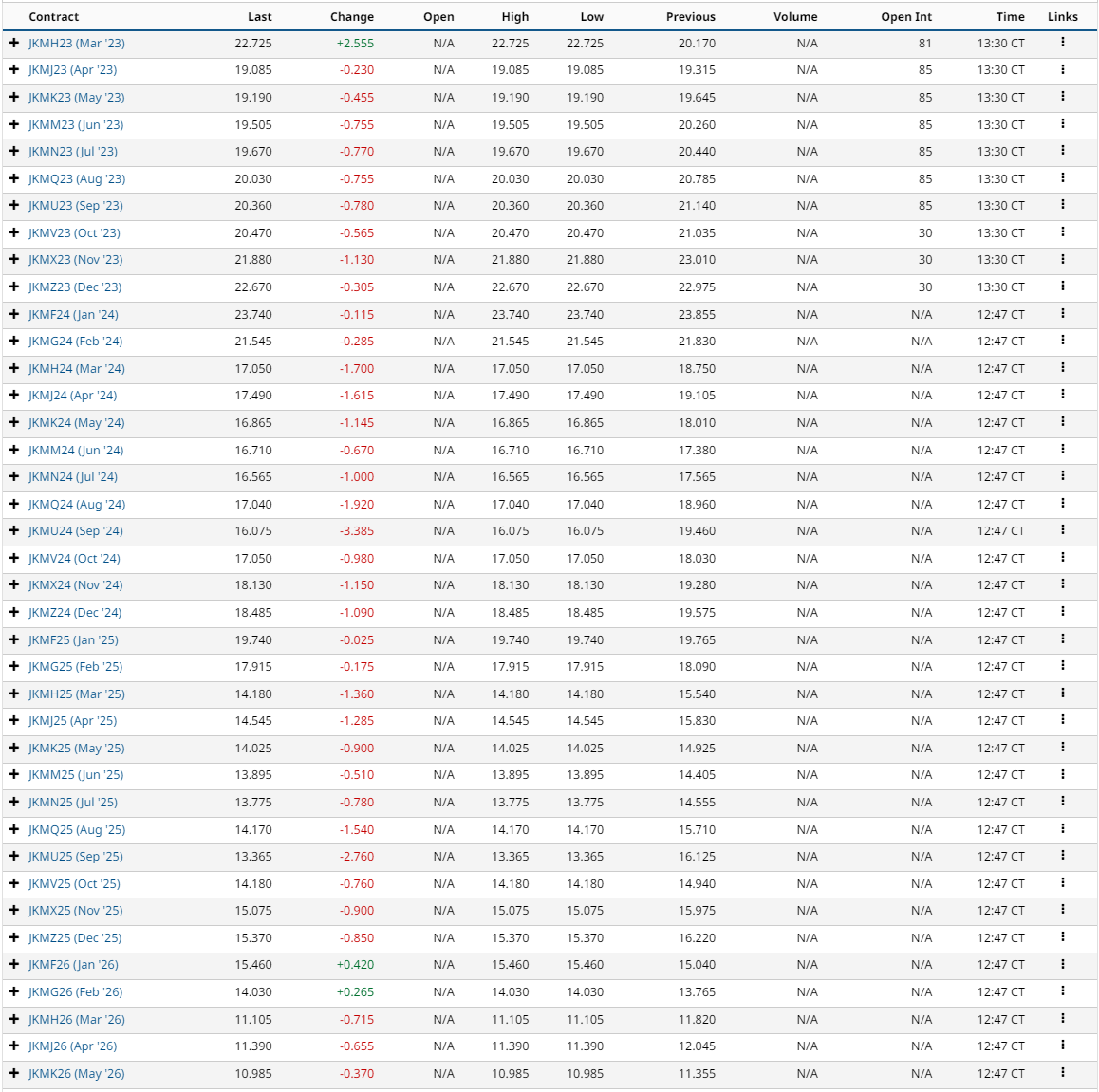Open links menu for JKMF24 row
1099x1092 pixels.
[1063, 314]
